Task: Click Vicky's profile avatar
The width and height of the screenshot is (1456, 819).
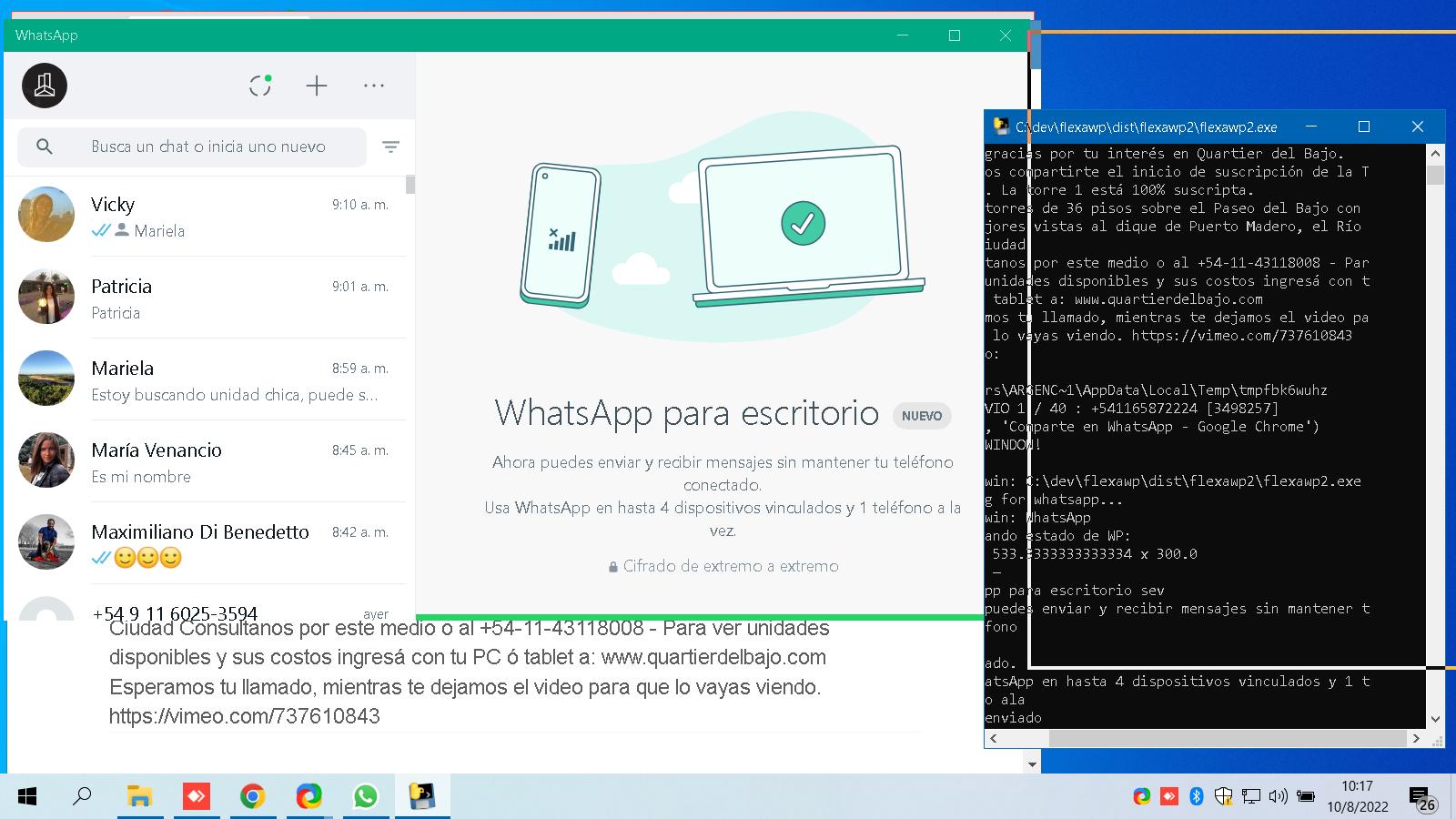Action: click(x=46, y=215)
